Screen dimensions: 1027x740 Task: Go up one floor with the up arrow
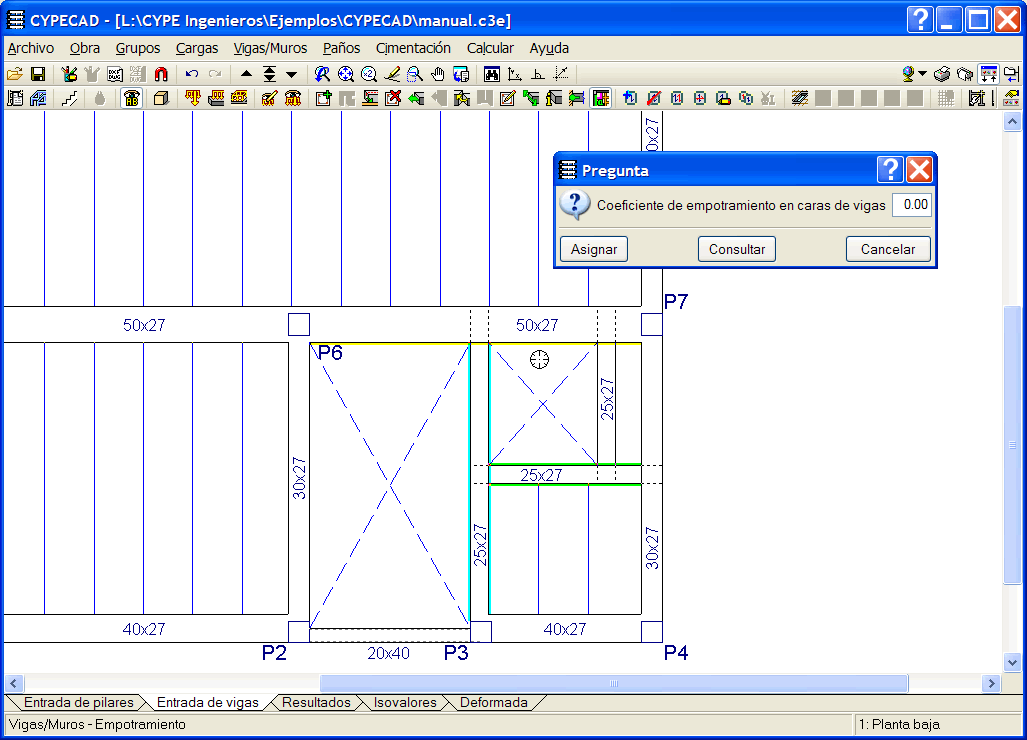(x=246, y=74)
